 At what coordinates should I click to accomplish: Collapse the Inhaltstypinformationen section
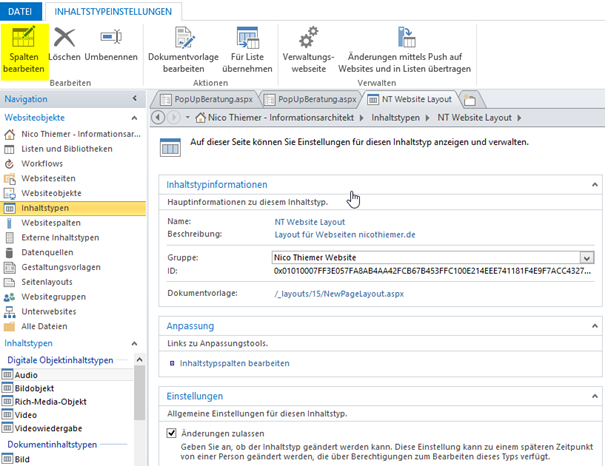coord(595,185)
